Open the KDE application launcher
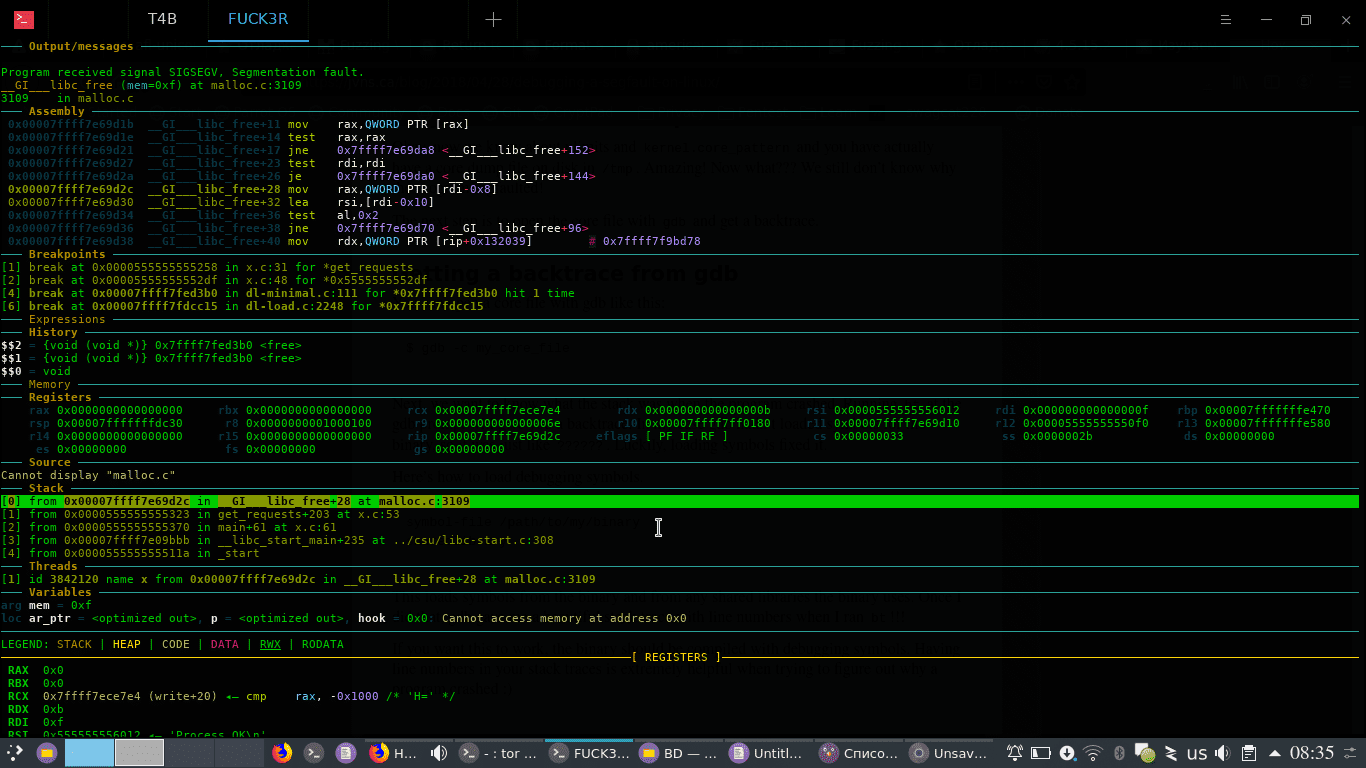The width and height of the screenshot is (1366, 768). click(x=15, y=753)
